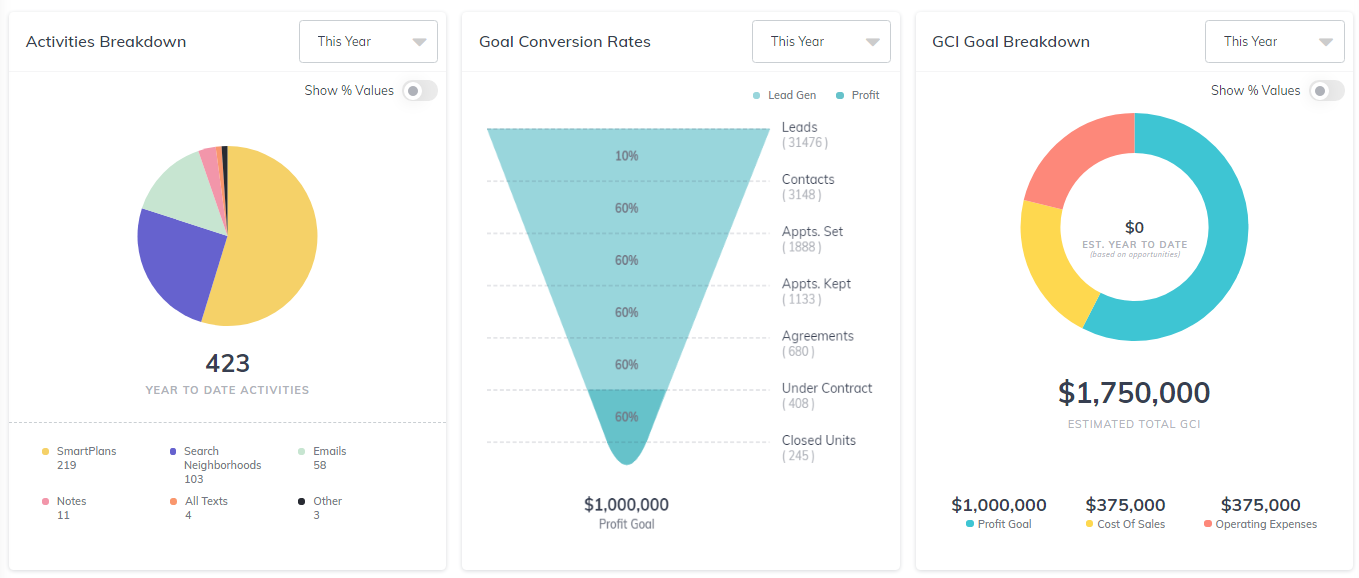Viewport: 1359px width, 578px height.
Task: Click the Other black legend dot
Action: [x=302, y=502]
